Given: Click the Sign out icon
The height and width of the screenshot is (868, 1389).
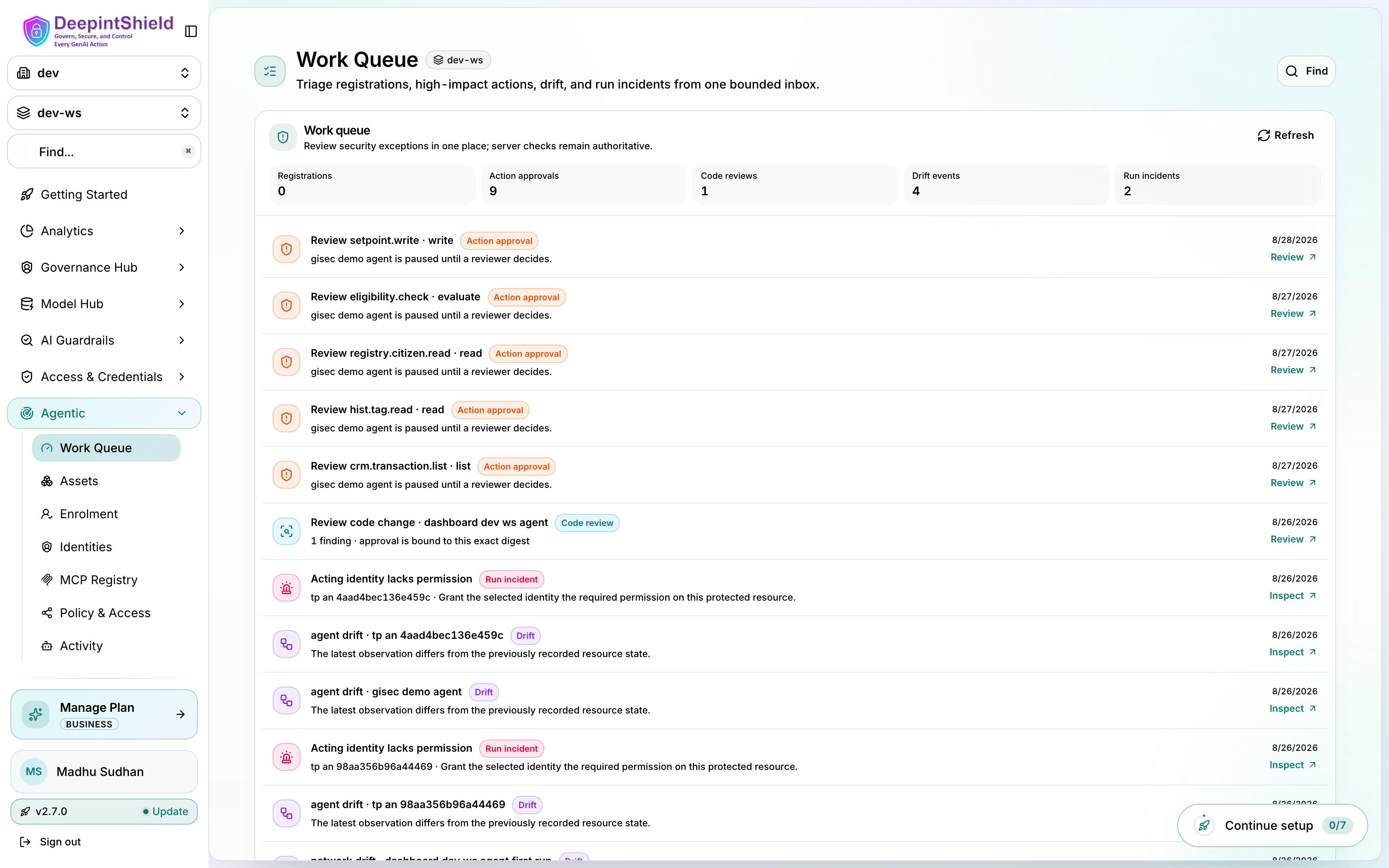Looking at the screenshot, I should click(25, 842).
